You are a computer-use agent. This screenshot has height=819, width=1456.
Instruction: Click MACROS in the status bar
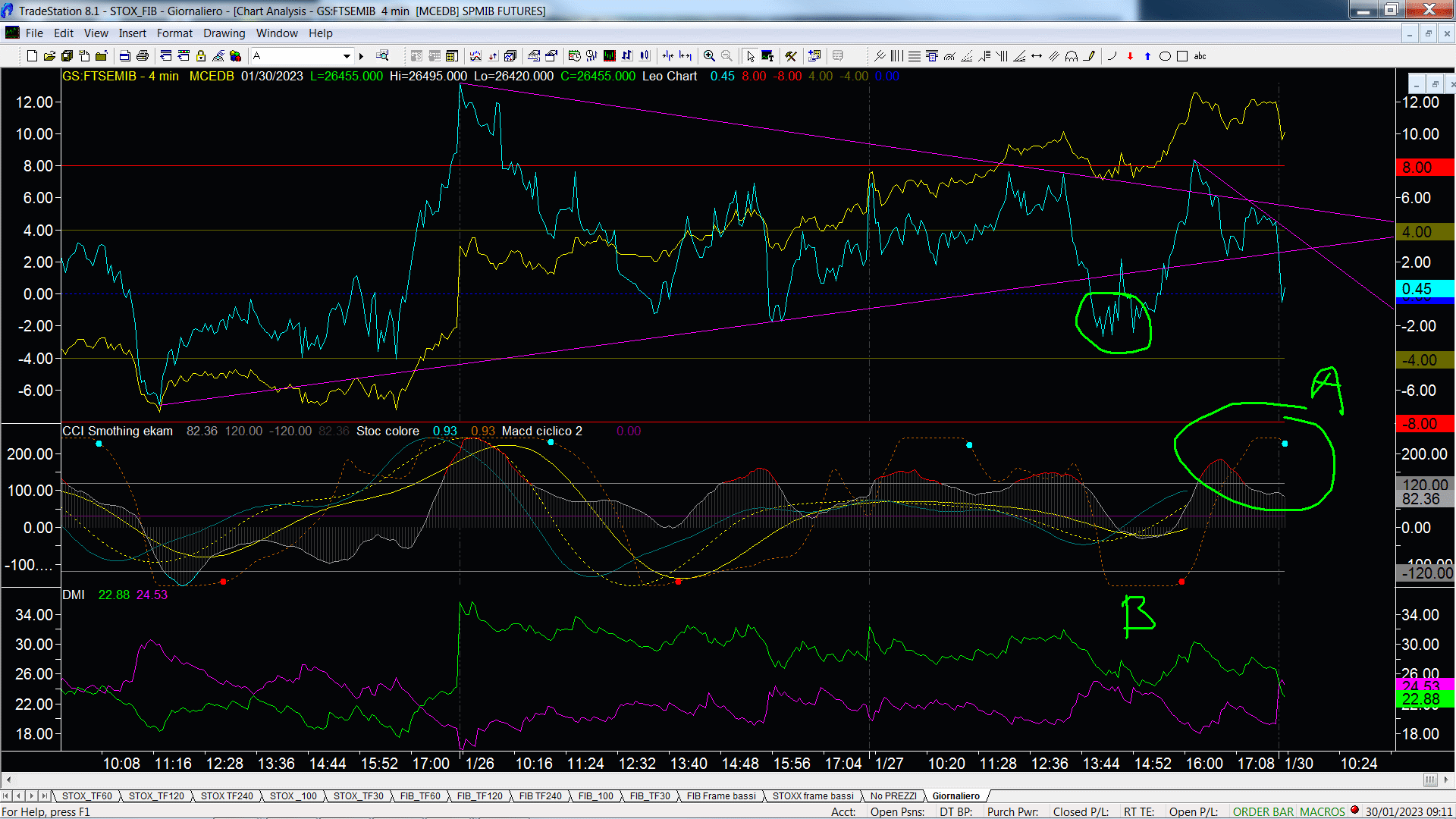(x=1322, y=812)
